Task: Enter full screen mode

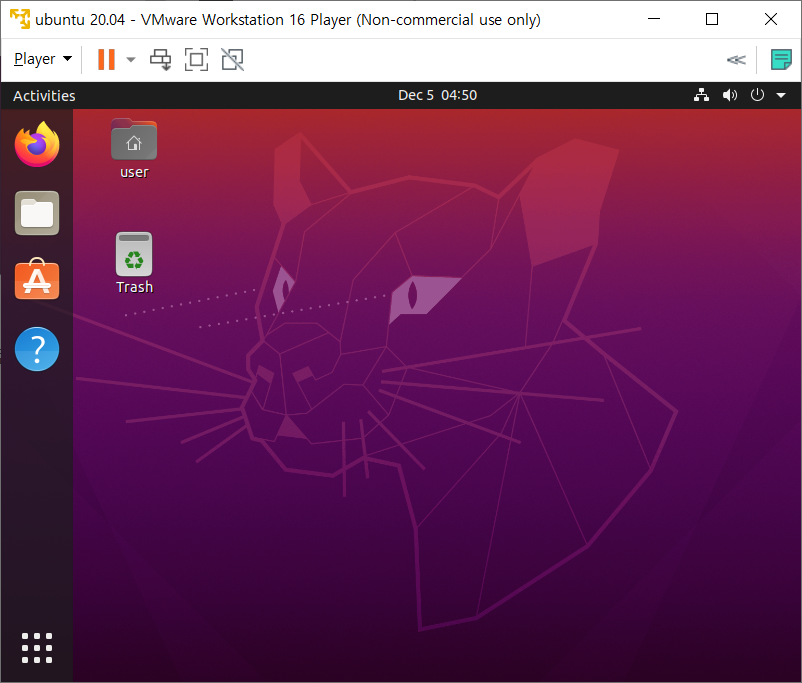Action: 196,59
